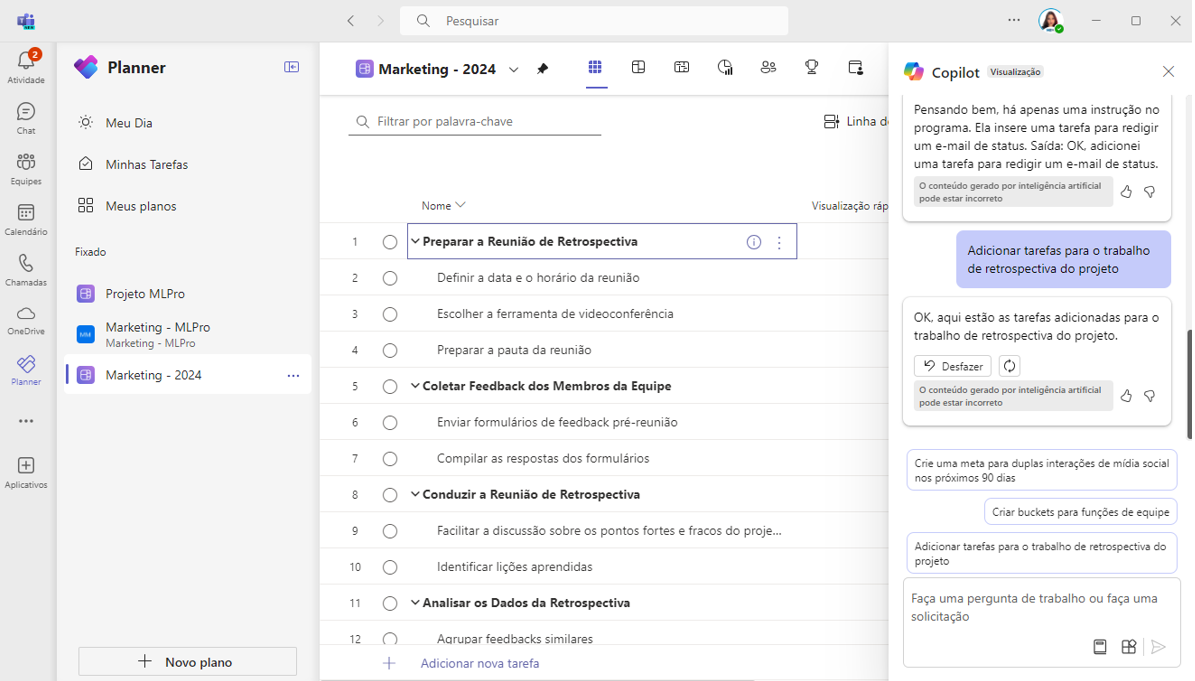This screenshot has width=1195, height=681.
Task: Collapse Analisar os Dados da Retrospectiva subtasks
Action: 415,603
